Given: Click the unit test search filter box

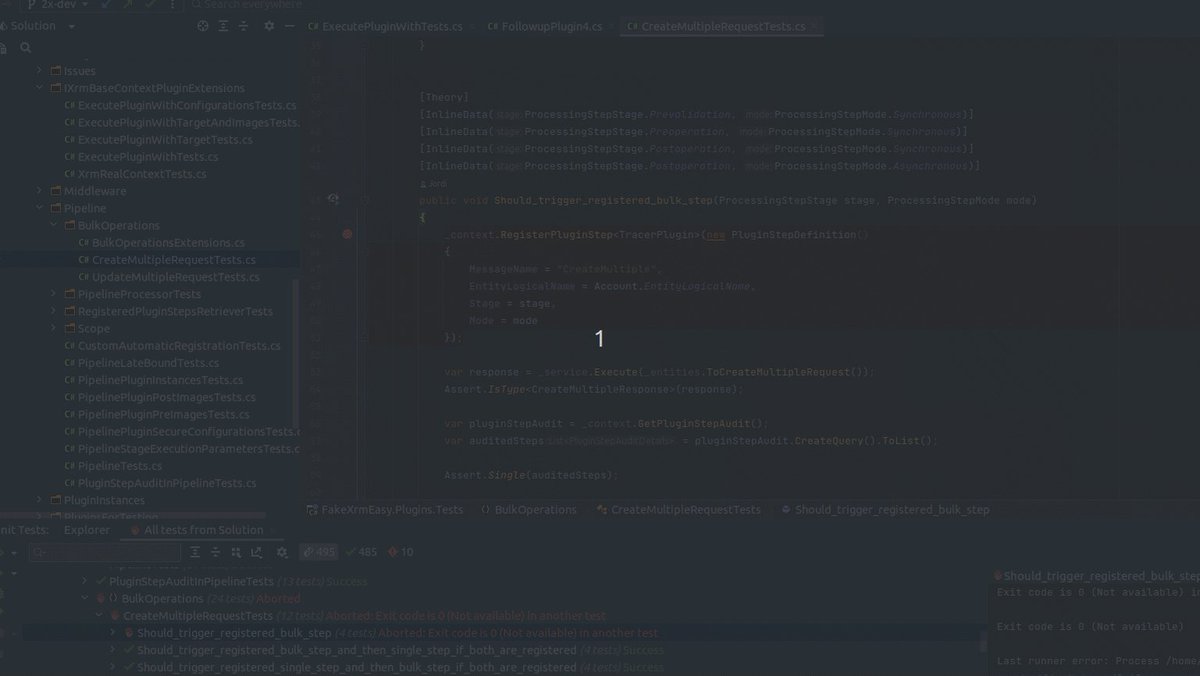Looking at the screenshot, I should click(x=106, y=552).
